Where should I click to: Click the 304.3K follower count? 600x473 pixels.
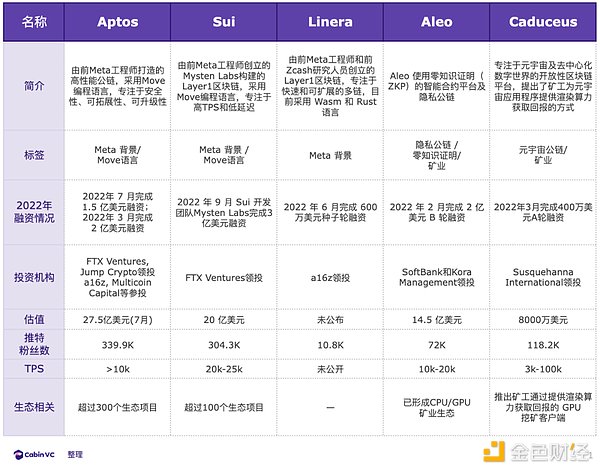(x=224, y=345)
